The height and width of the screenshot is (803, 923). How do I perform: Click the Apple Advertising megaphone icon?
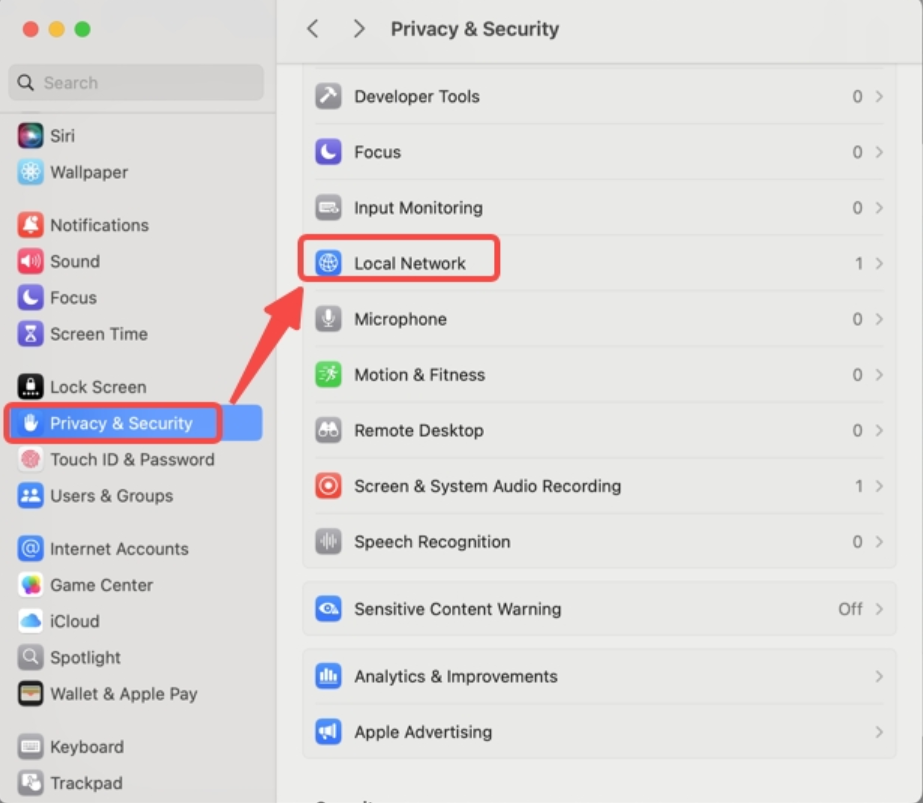pyautogui.click(x=328, y=732)
